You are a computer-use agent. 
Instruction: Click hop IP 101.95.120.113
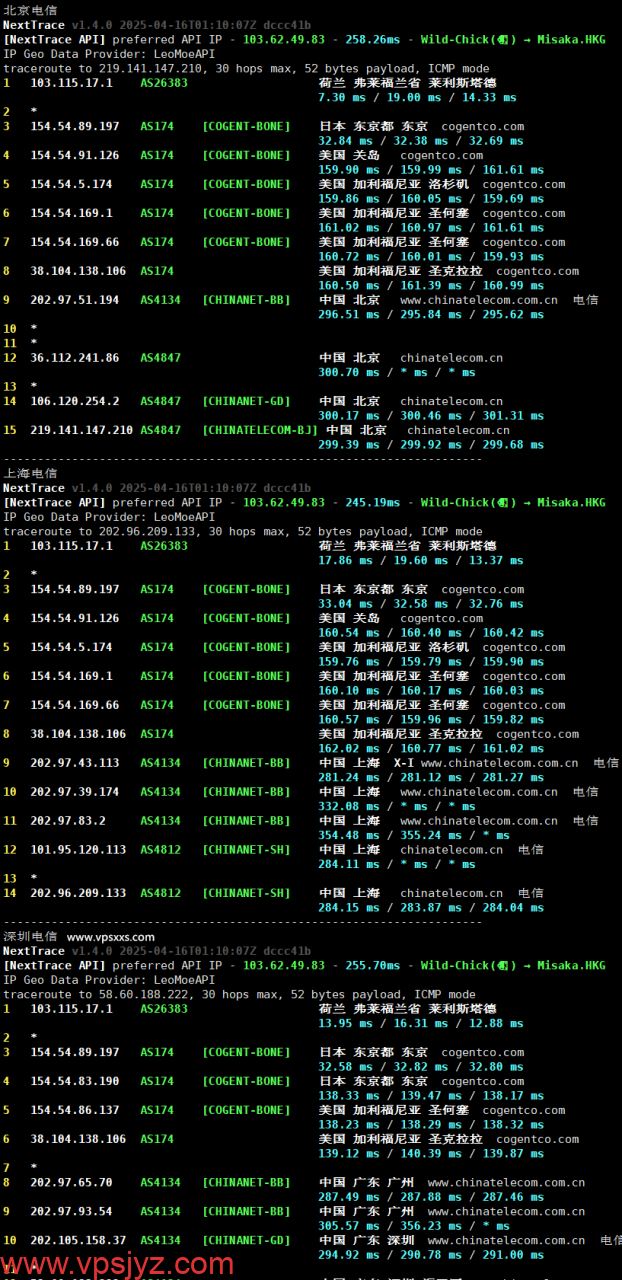78,850
